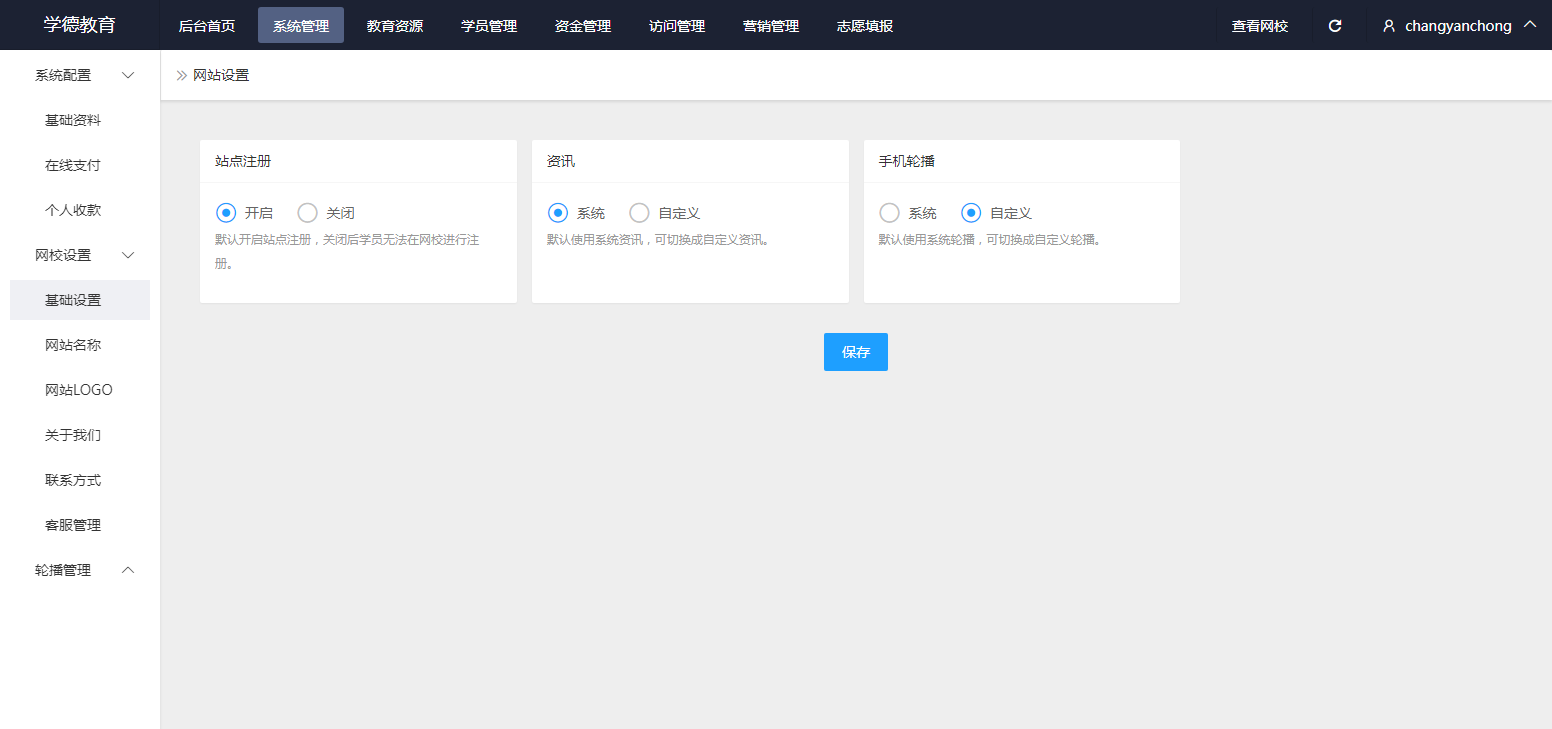Open 营销管理 top menu

pyautogui.click(x=771, y=26)
